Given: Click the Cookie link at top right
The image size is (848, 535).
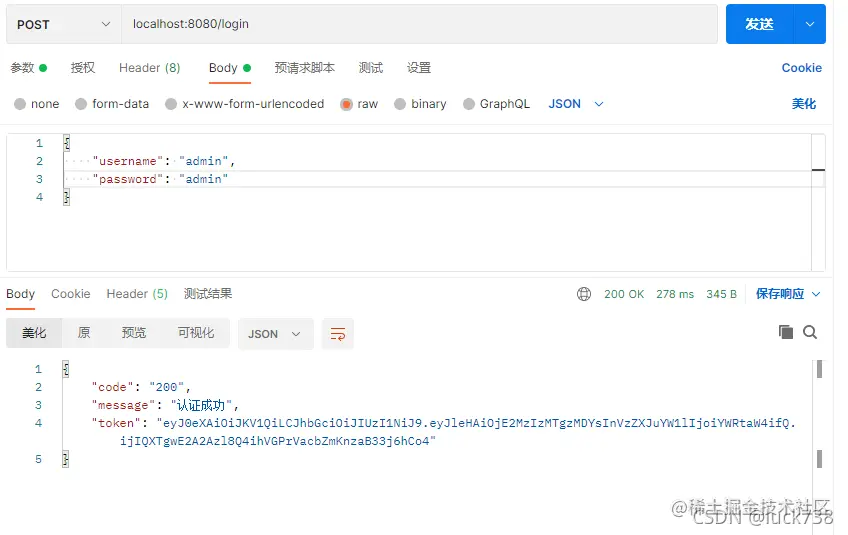Looking at the screenshot, I should (x=801, y=68).
